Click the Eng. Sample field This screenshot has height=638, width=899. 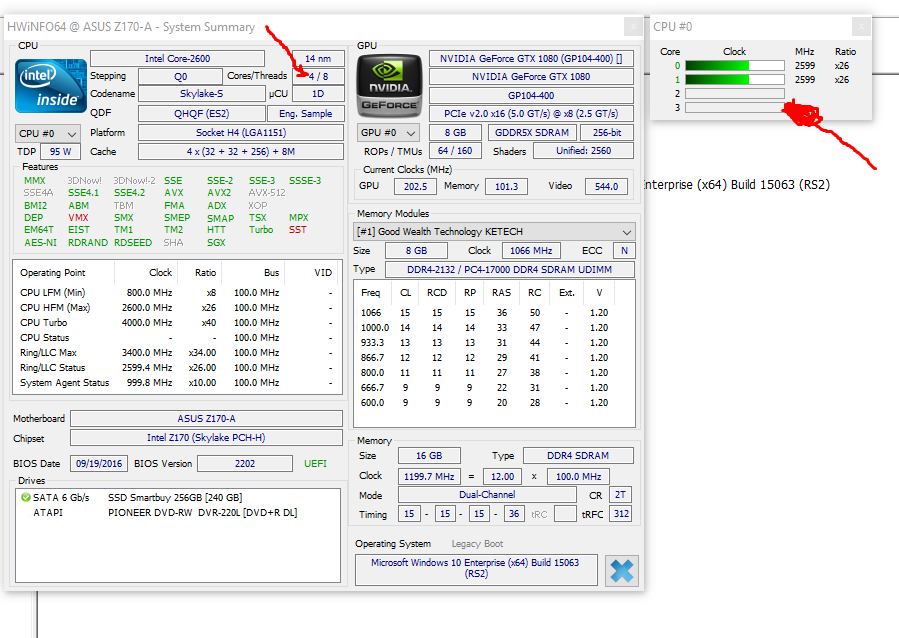306,113
